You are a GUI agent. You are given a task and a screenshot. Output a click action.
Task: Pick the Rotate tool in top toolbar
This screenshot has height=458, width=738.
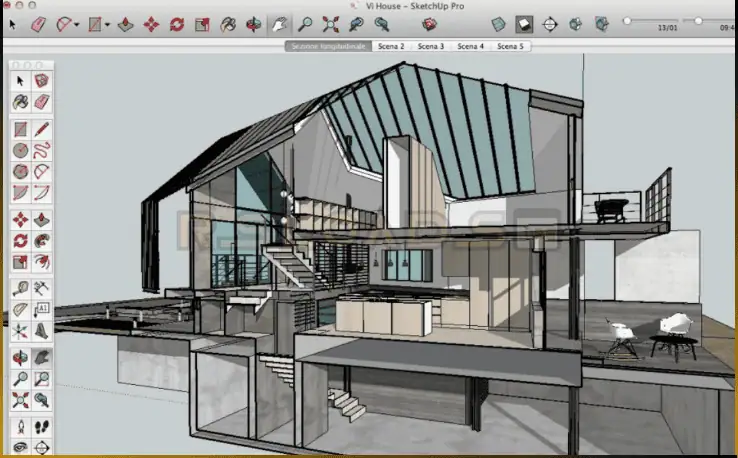click(177, 24)
